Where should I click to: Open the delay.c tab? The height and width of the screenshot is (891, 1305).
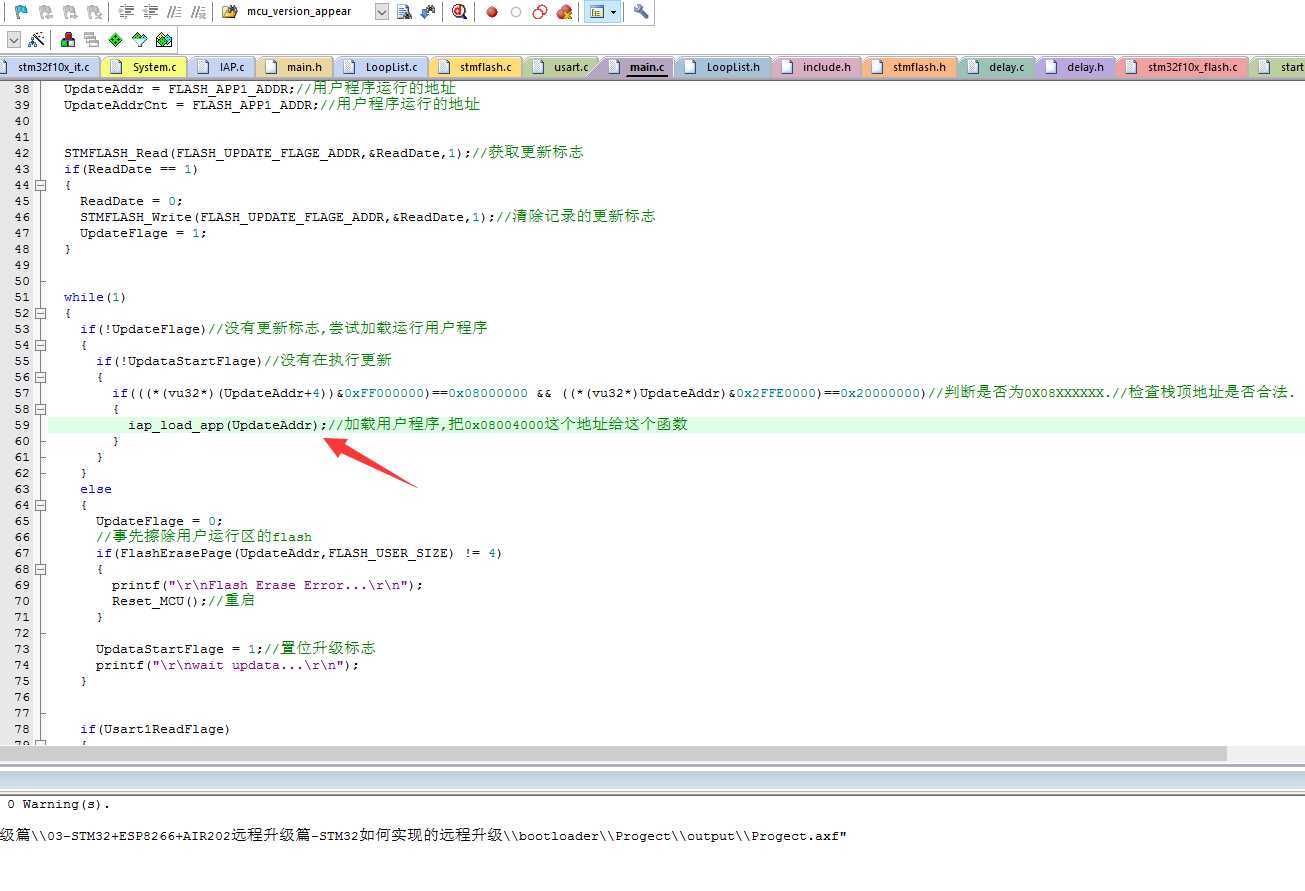coord(997,67)
